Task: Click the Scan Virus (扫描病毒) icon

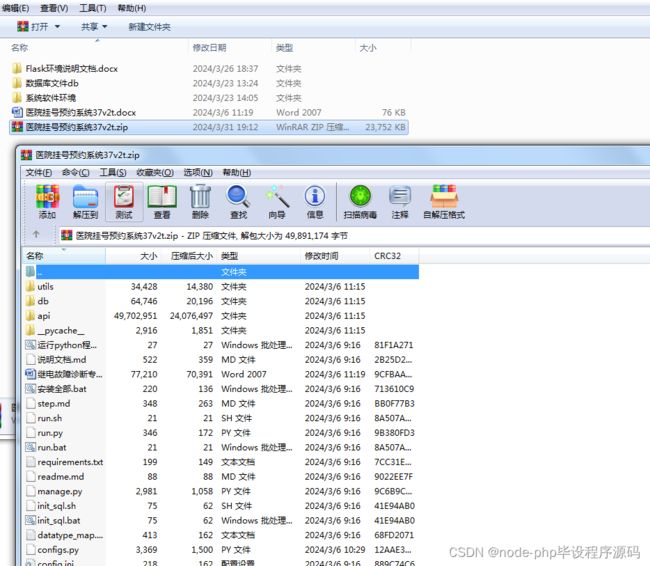Action: pos(360,202)
